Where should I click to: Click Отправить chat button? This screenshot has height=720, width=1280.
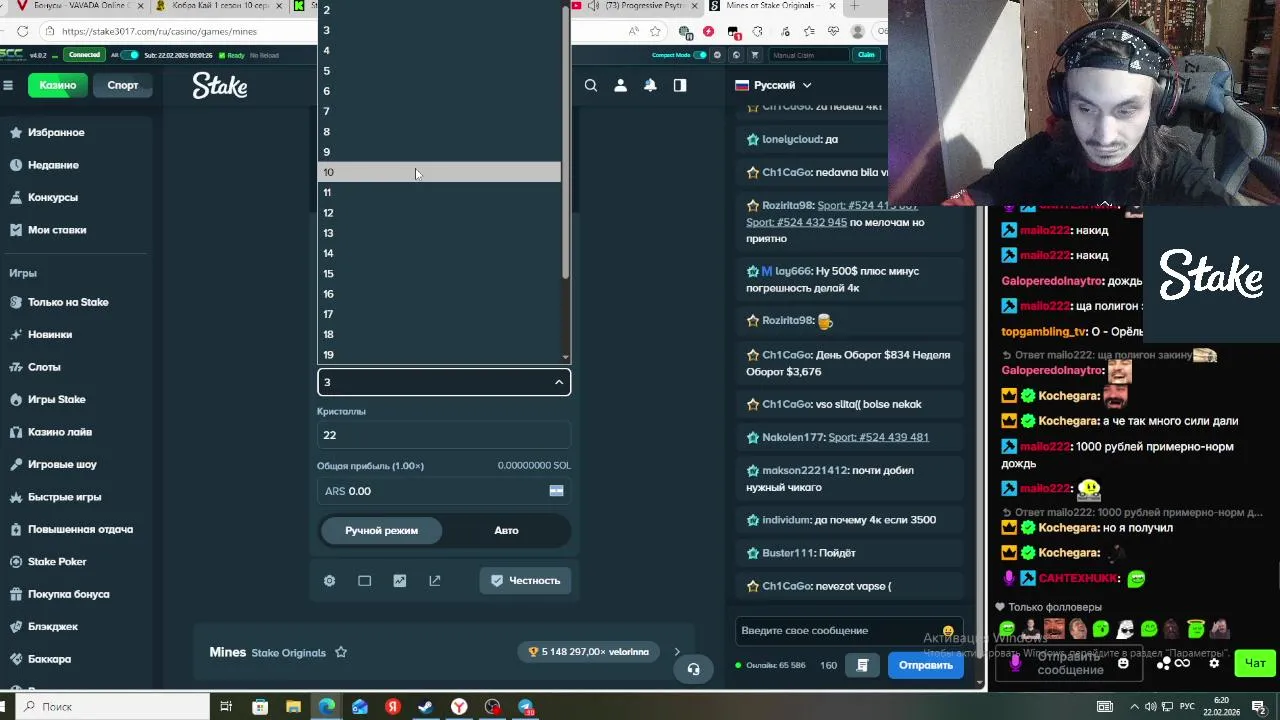(925, 665)
